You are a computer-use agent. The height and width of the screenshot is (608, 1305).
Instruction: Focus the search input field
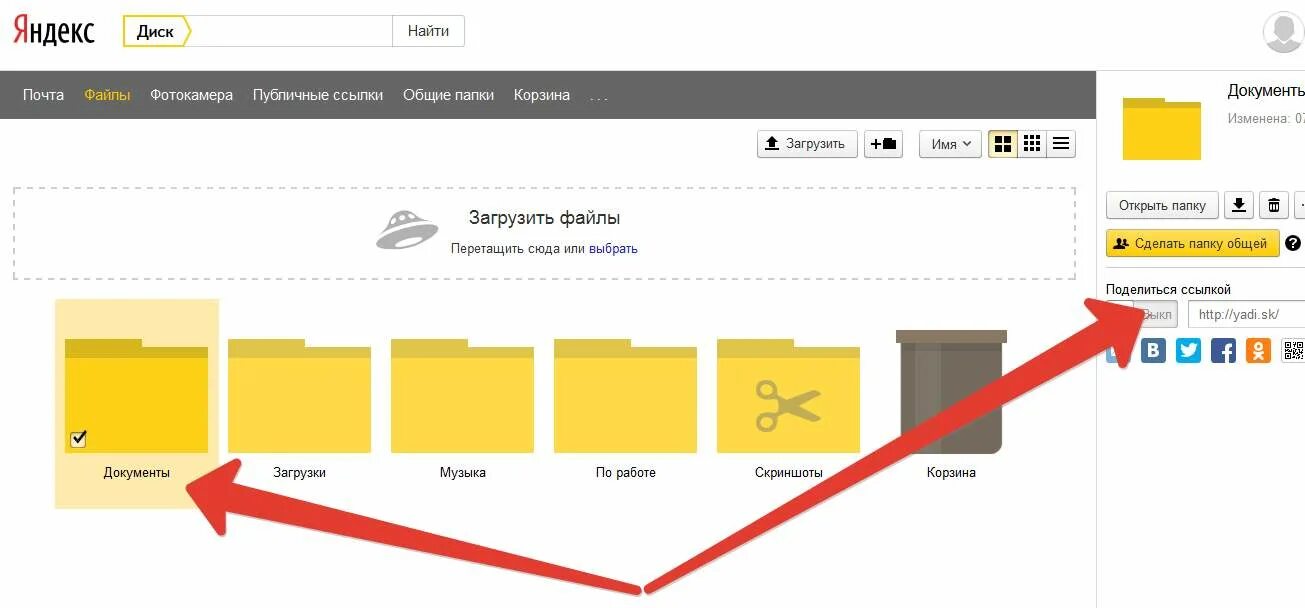click(291, 31)
